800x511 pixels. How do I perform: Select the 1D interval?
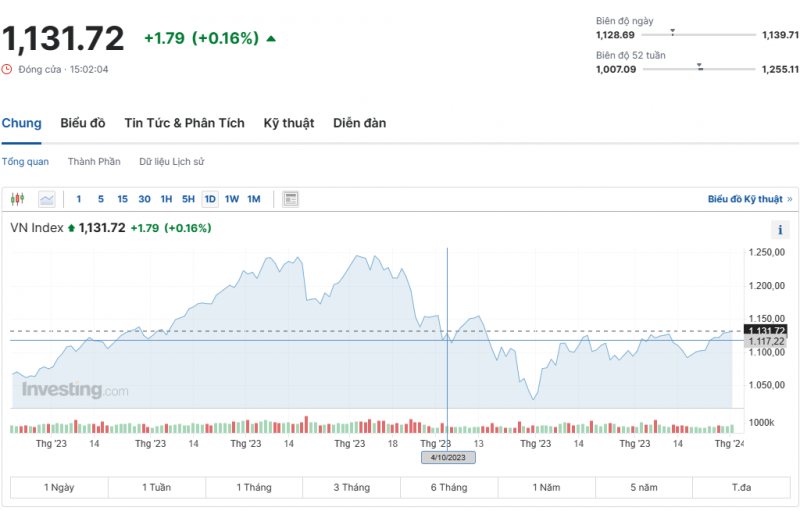tap(210, 199)
